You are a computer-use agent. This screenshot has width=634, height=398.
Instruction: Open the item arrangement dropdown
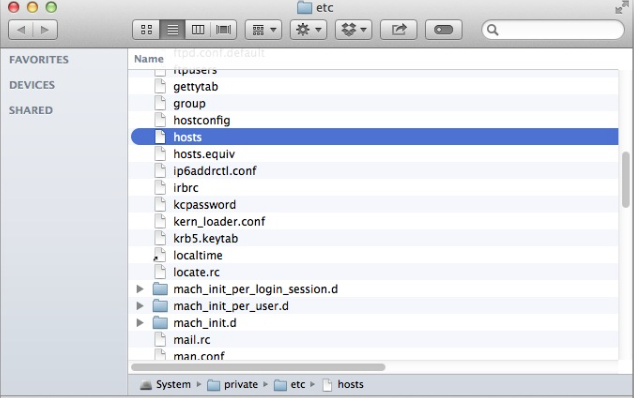pyautogui.click(x=264, y=30)
